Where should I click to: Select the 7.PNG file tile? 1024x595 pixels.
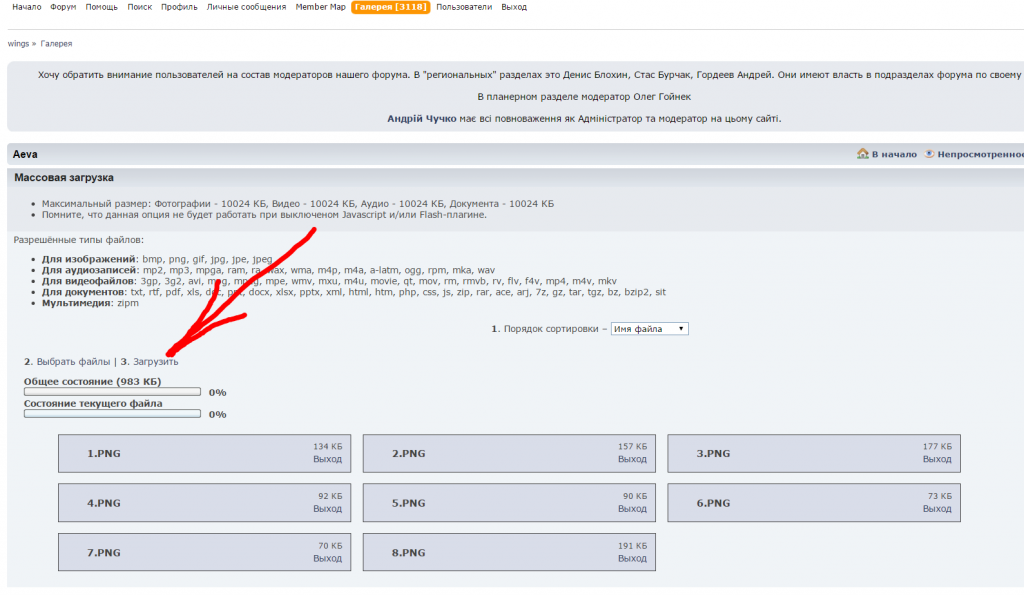tap(204, 552)
